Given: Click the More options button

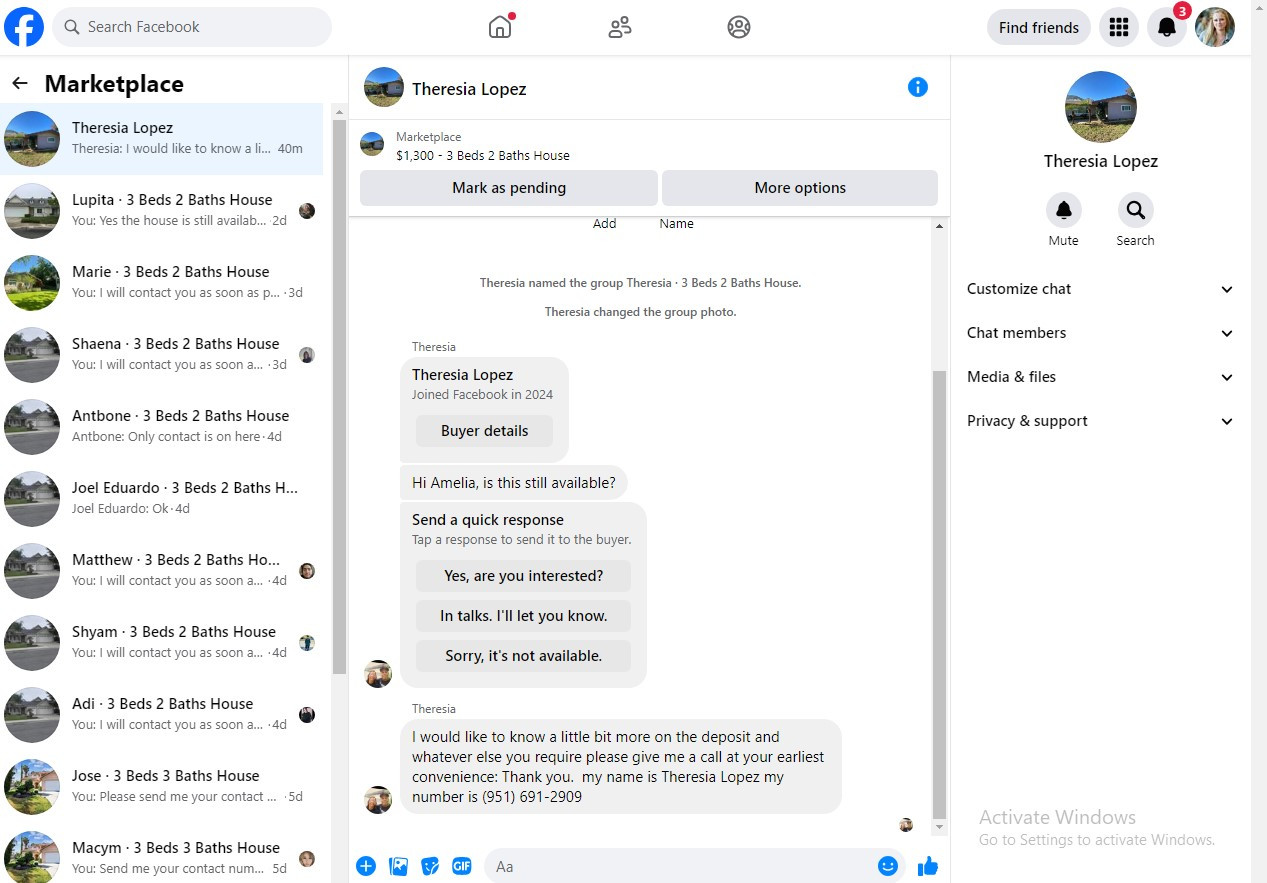Looking at the screenshot, I should point(800,188).
